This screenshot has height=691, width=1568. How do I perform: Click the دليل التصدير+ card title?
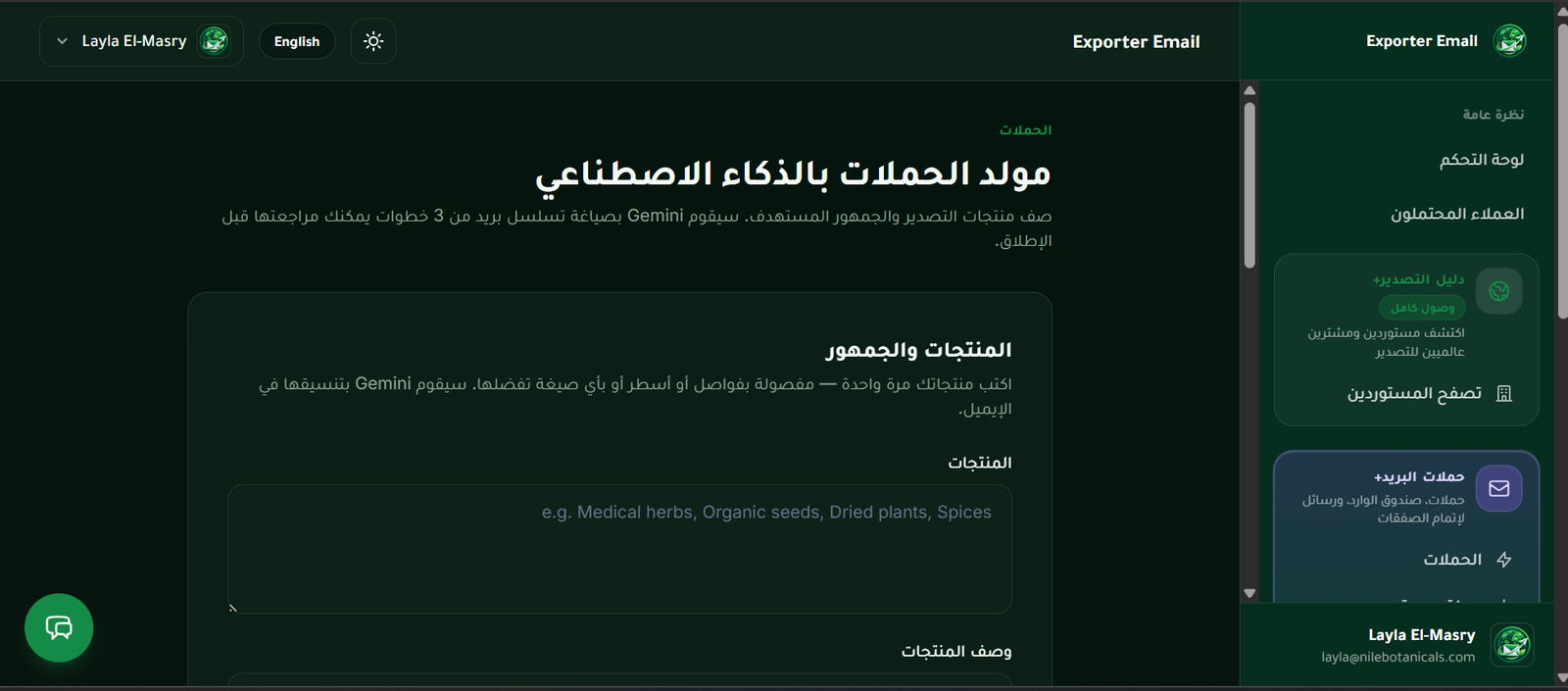point(1418,279)
